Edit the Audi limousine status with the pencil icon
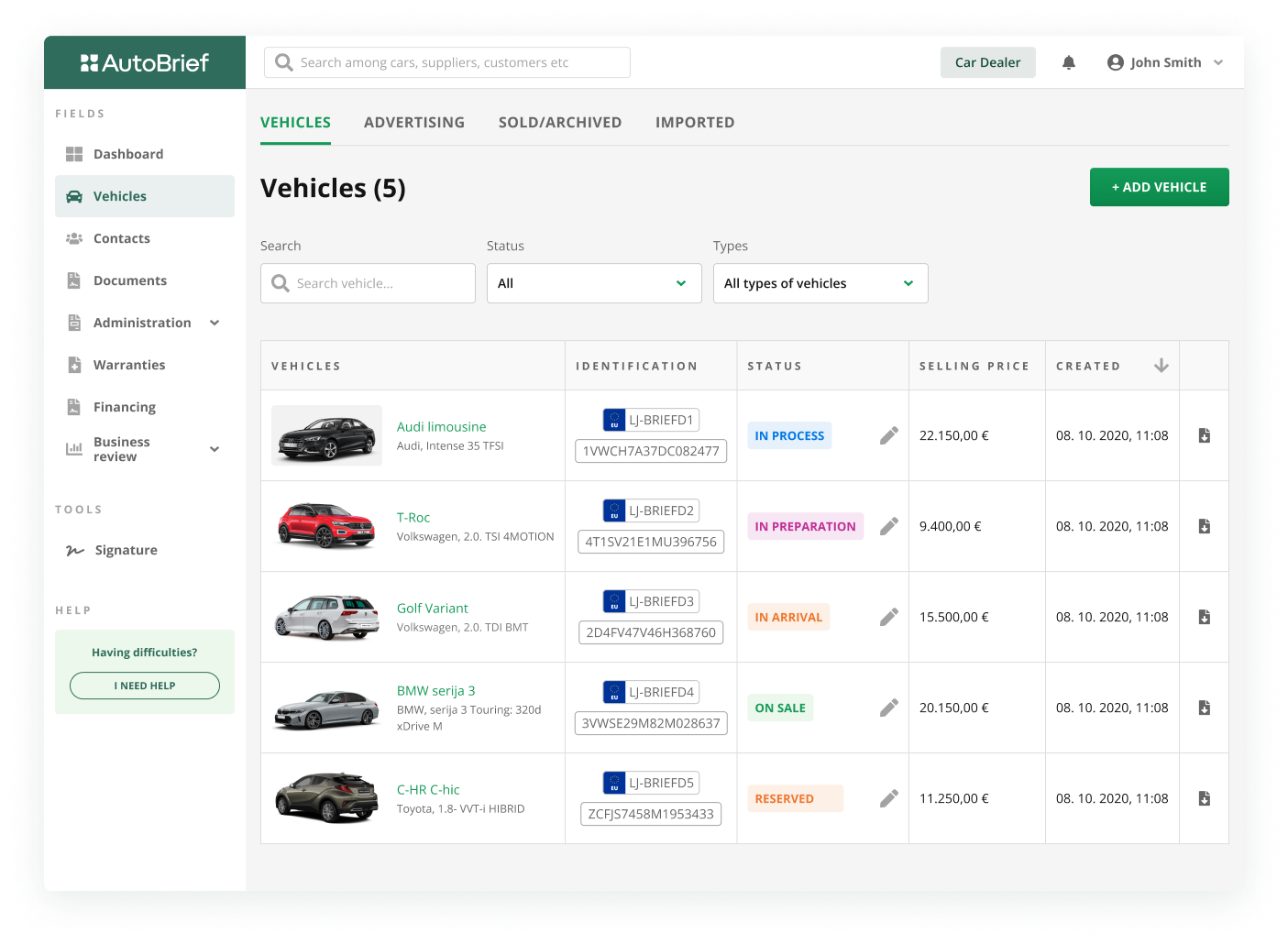Viewport: 1288px width, 944px height. pos(887,434)
